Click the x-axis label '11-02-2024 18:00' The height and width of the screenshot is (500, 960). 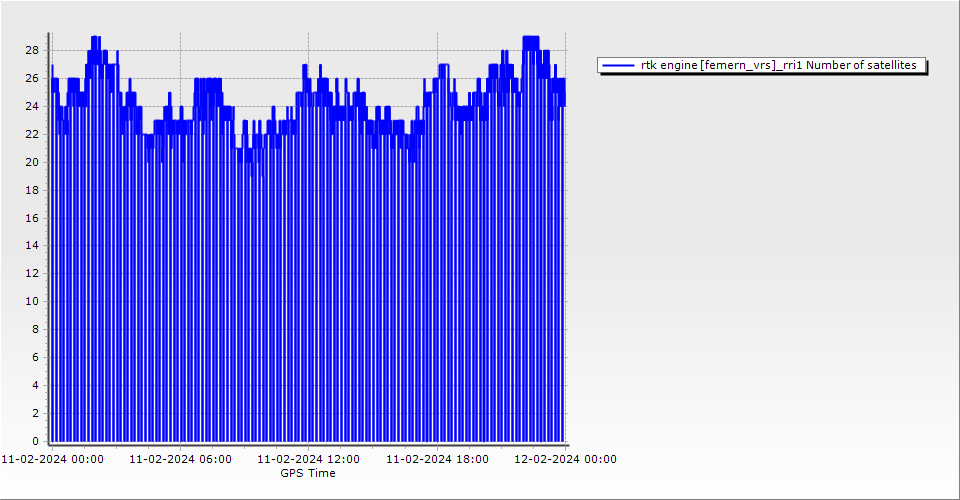coord(437,460)
